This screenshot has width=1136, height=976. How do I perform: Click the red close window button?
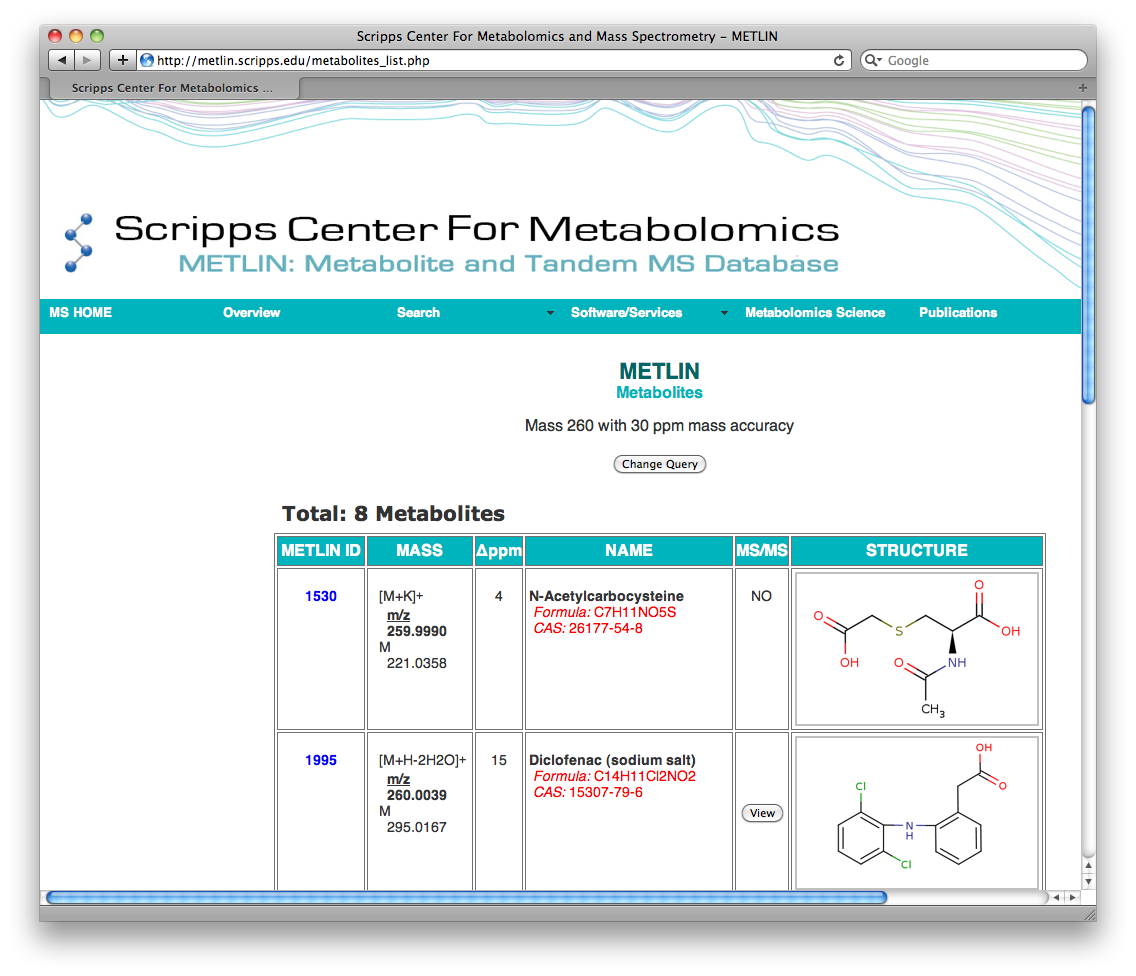pos(55,36)
